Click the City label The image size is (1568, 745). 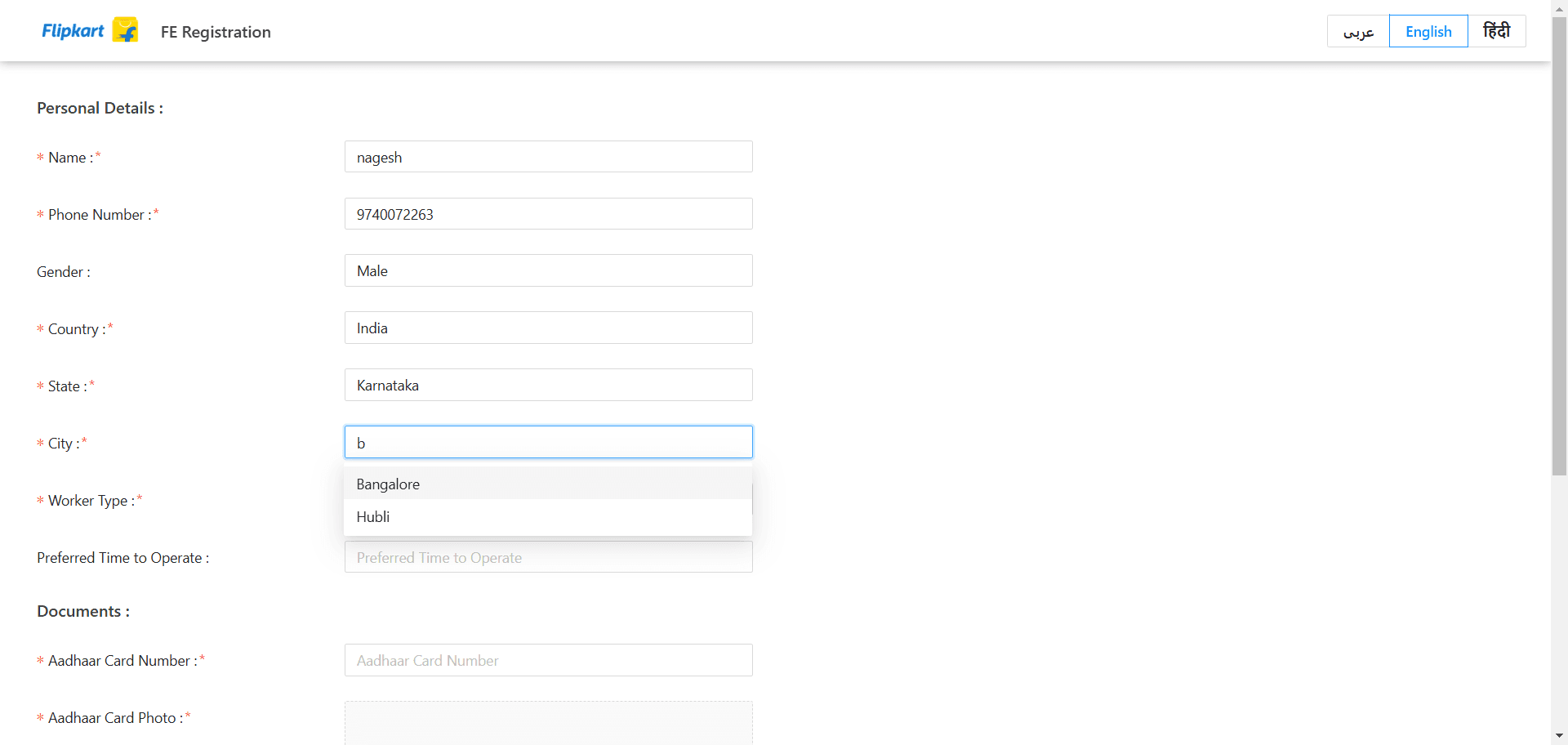(x=62, y=443)
